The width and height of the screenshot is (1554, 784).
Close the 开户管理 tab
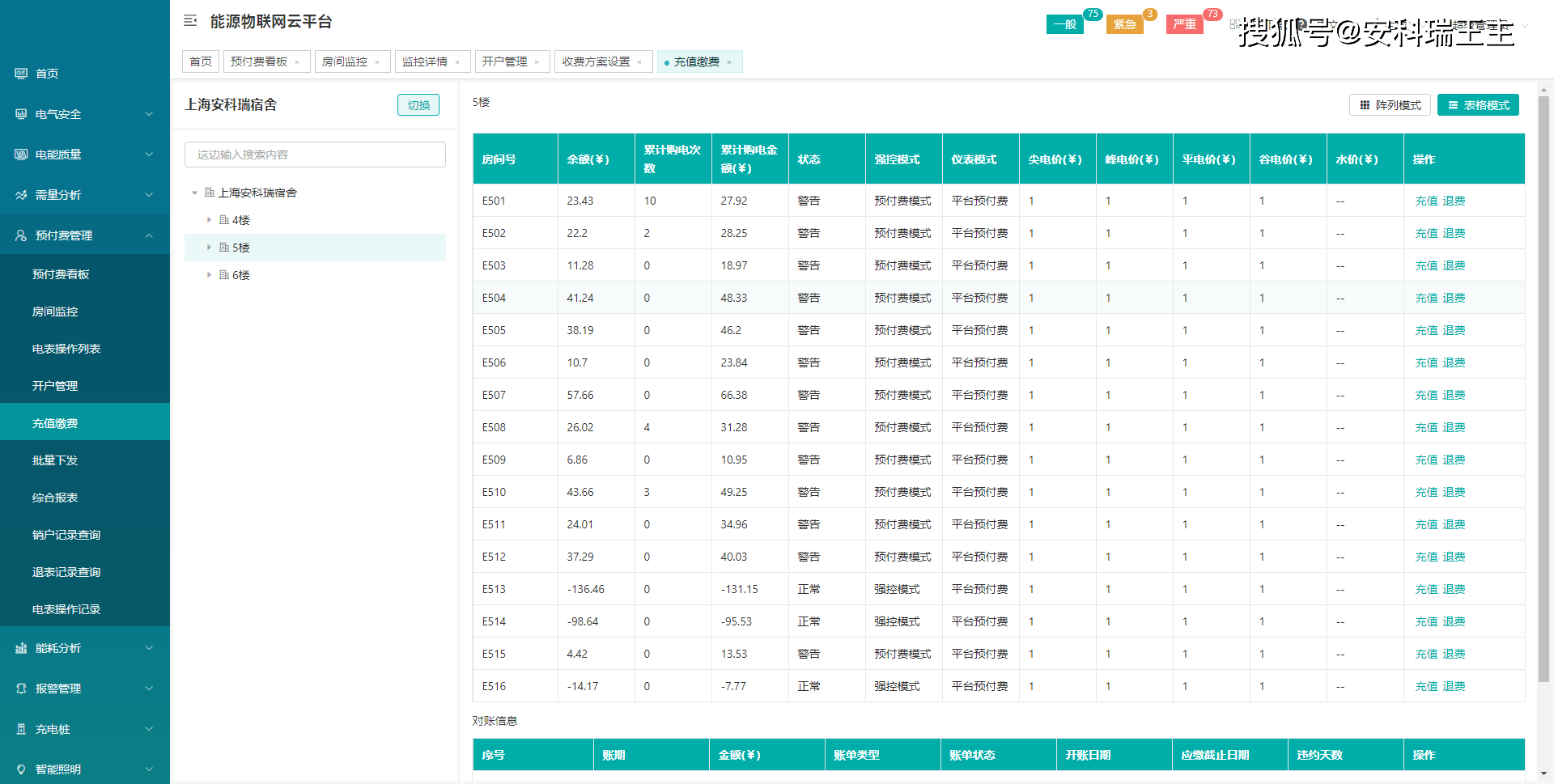tap(537, 62)
